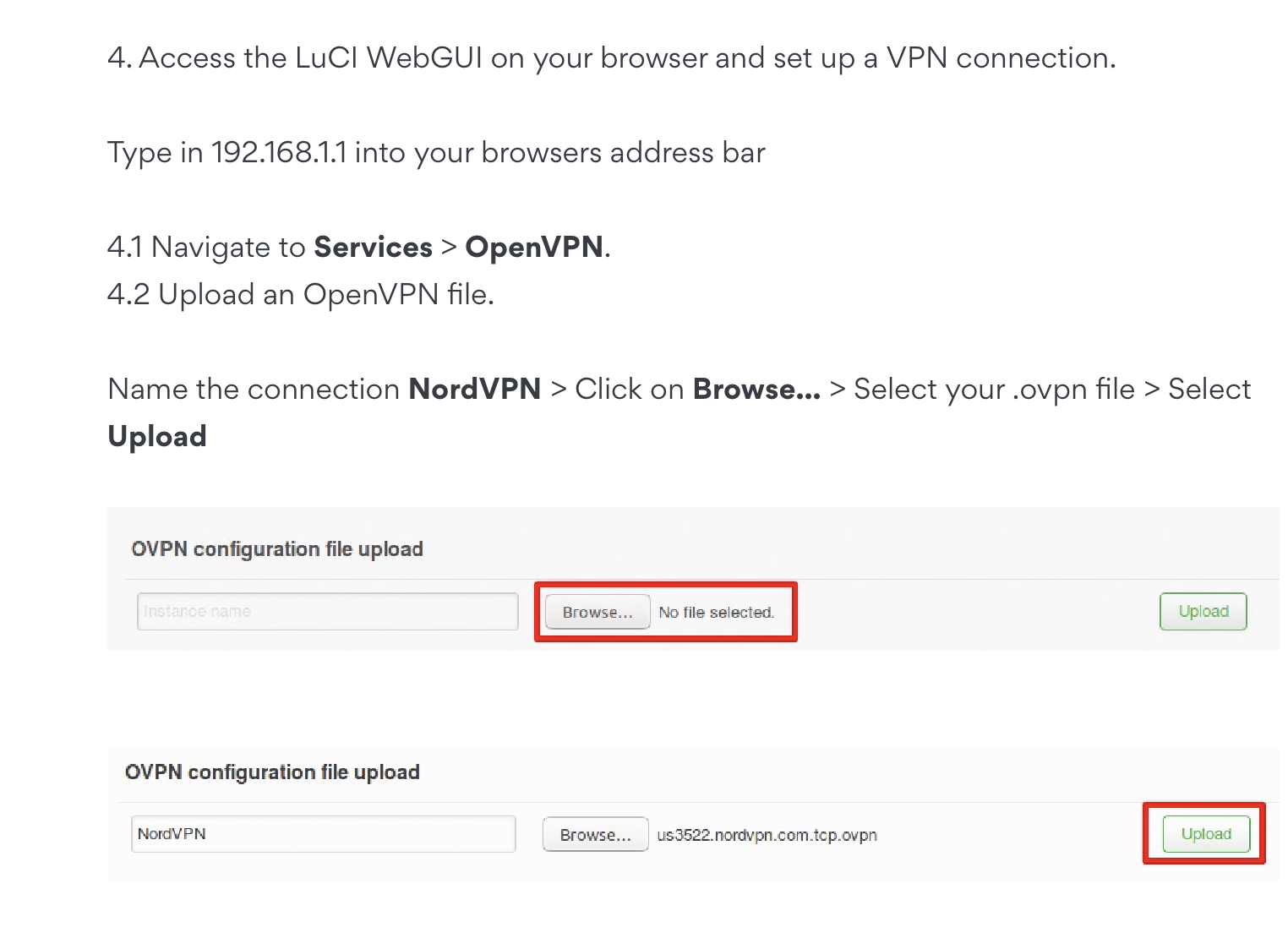Click the bold word OpenVPN in step 4.1
This screenshot has height=949, width=1288.
click(534, 247)
